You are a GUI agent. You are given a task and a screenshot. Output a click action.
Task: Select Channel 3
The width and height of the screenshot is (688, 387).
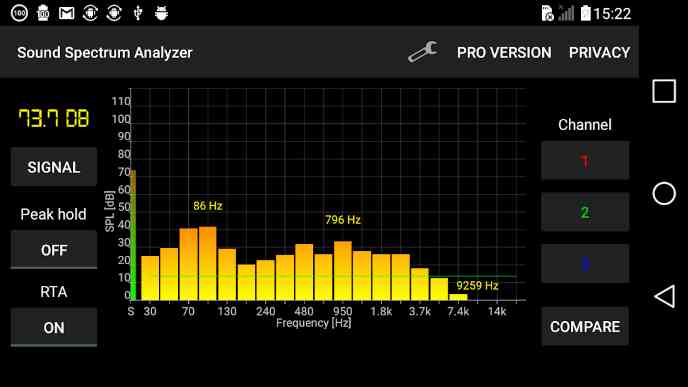(585, 264)
